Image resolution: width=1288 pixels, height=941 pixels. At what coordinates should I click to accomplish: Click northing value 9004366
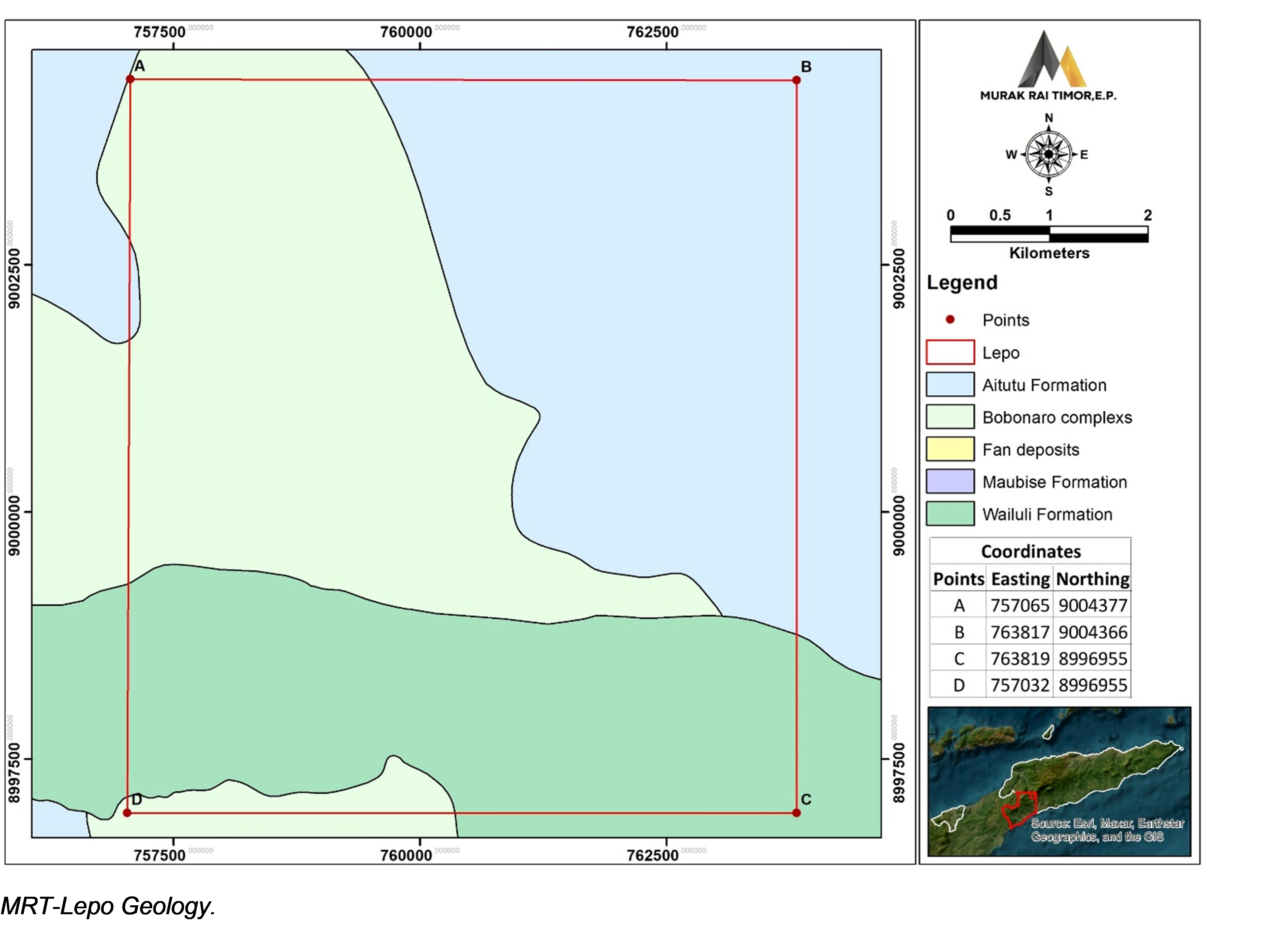click(x=1093, y=632)
